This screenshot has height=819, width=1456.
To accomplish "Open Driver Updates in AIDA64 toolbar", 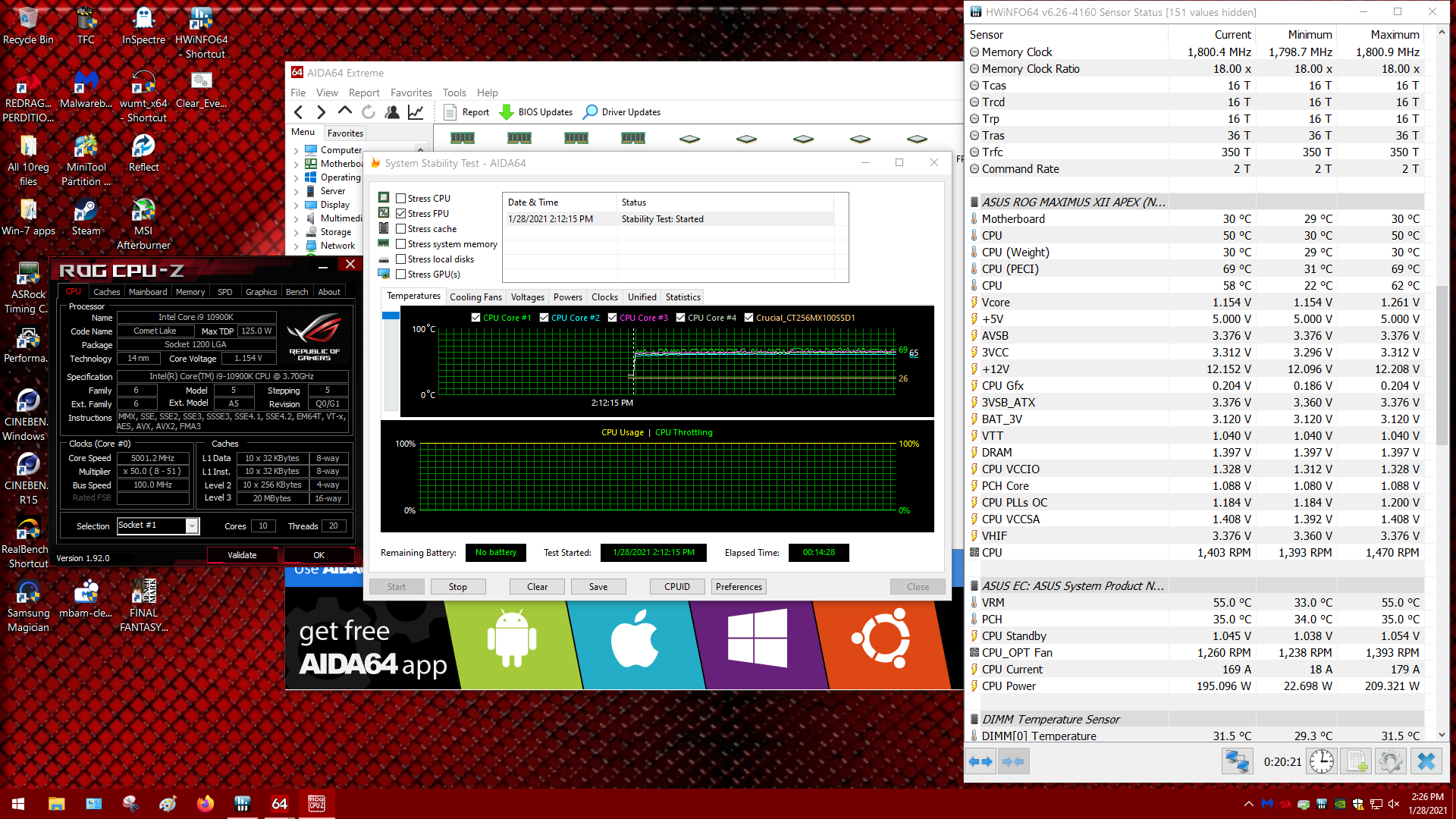I will (622, 112).
